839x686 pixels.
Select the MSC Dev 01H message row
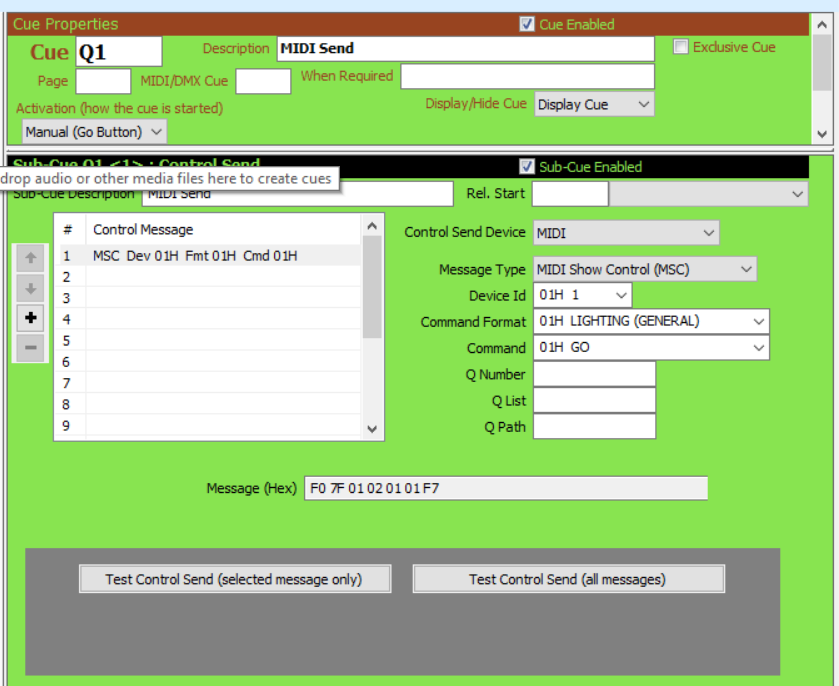point(210,256)
